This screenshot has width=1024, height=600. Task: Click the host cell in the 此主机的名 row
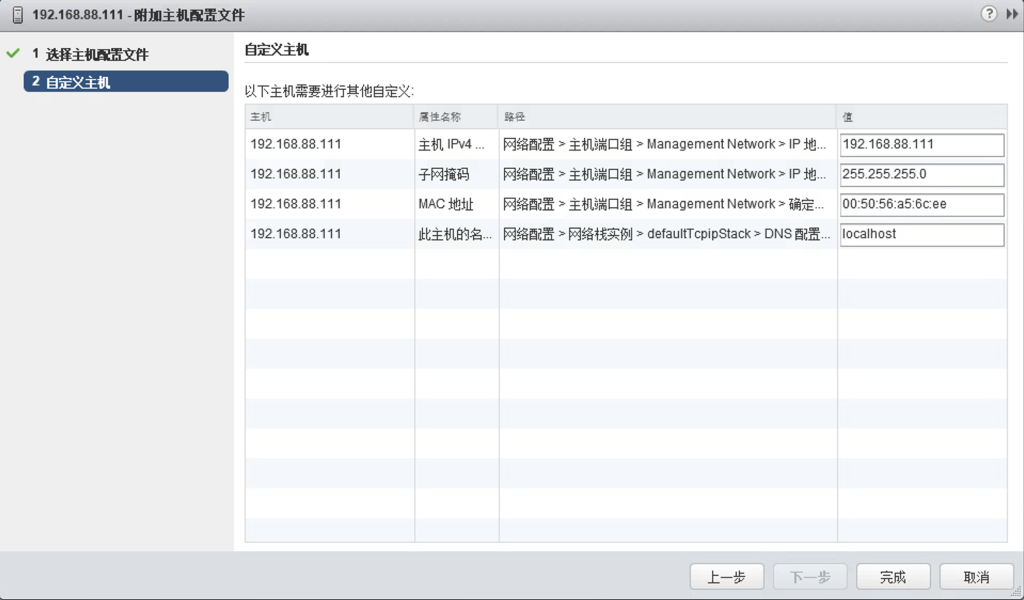tap(330, 234)
